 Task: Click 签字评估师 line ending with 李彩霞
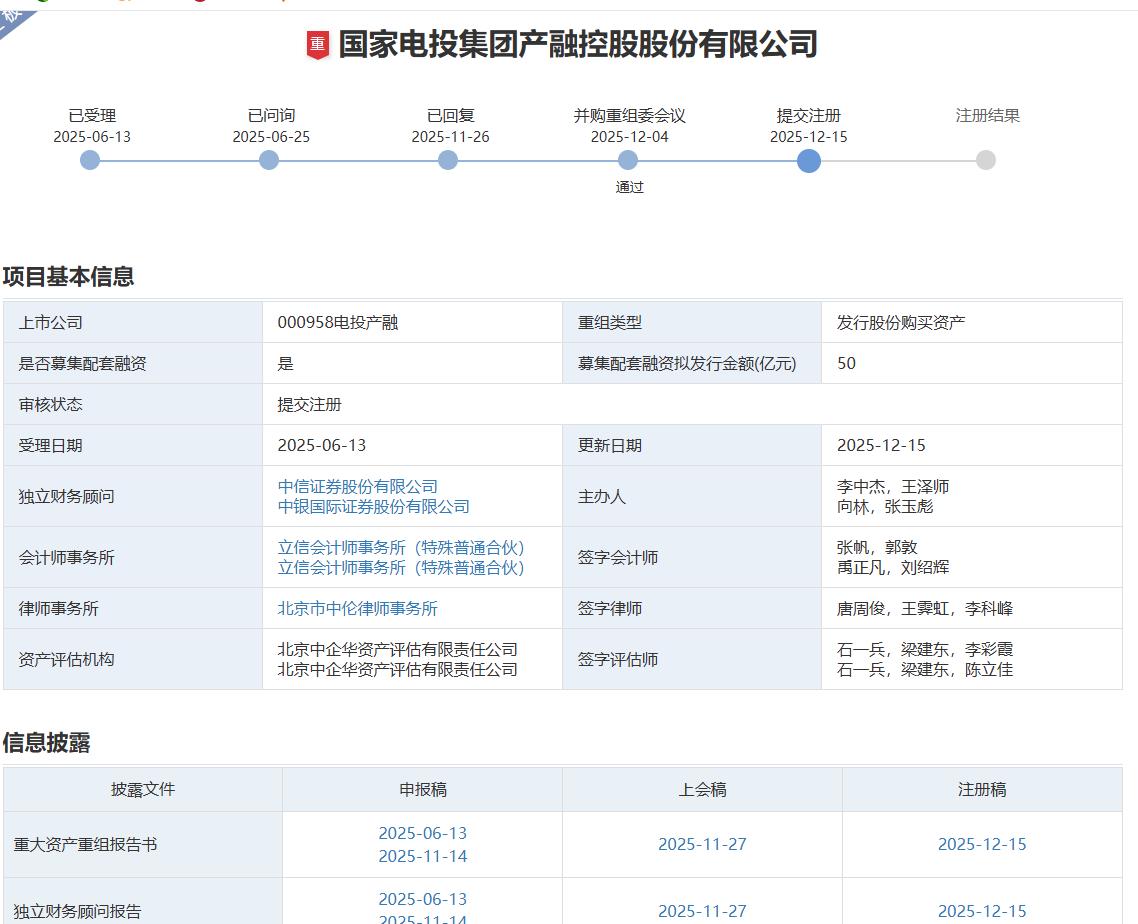point(925,649)
